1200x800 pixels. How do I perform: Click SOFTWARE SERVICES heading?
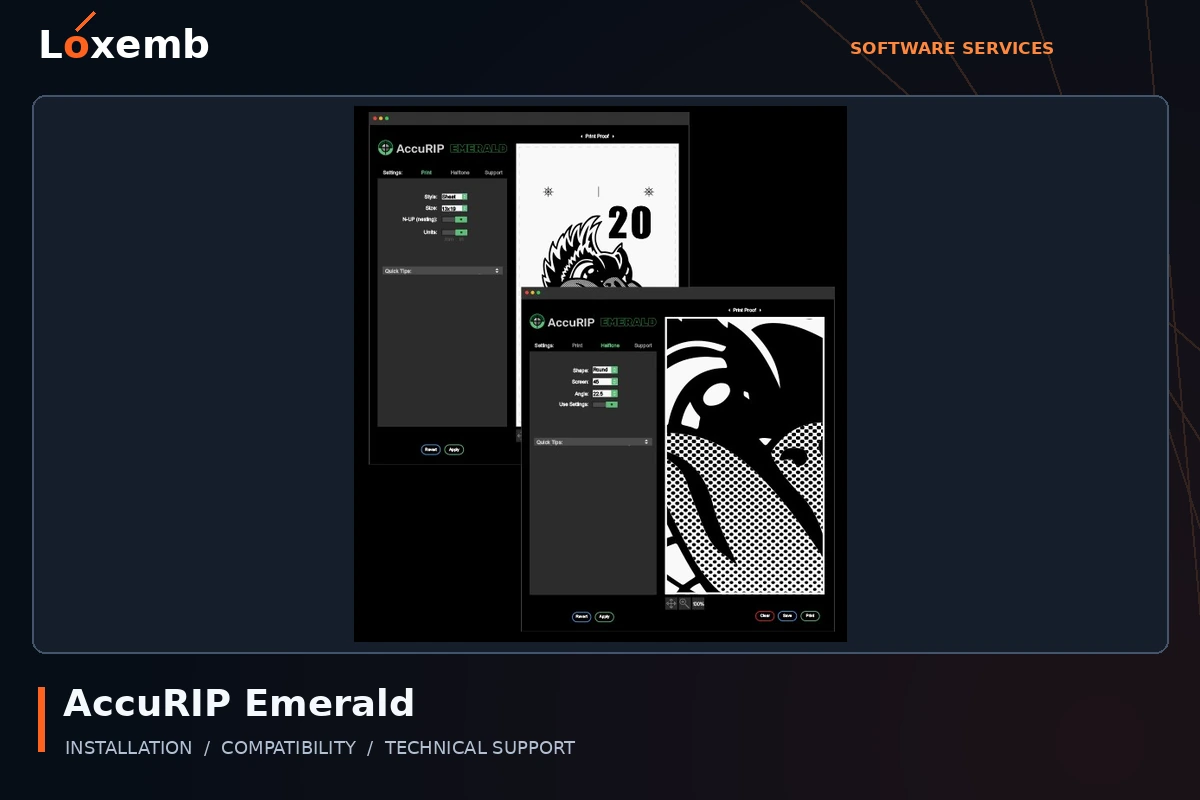pos(952,48)
